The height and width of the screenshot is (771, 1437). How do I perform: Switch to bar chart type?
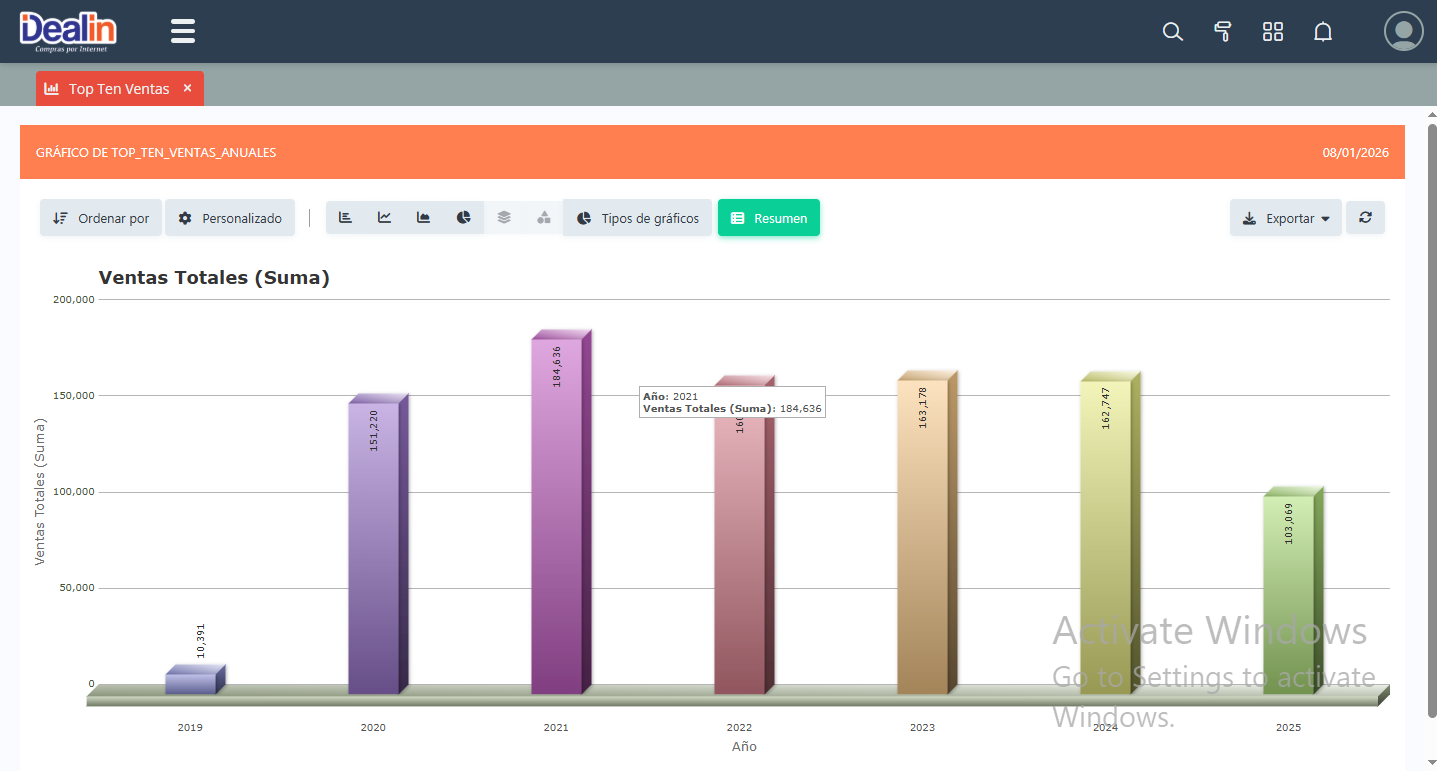[345, 218]
